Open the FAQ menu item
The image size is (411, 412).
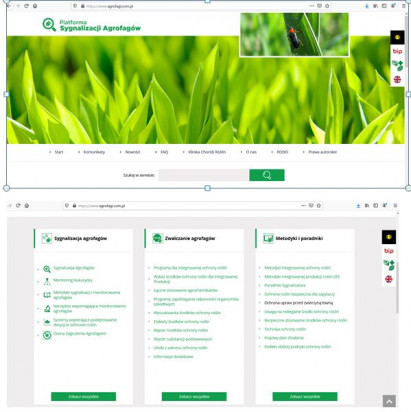tap(164, 152)
